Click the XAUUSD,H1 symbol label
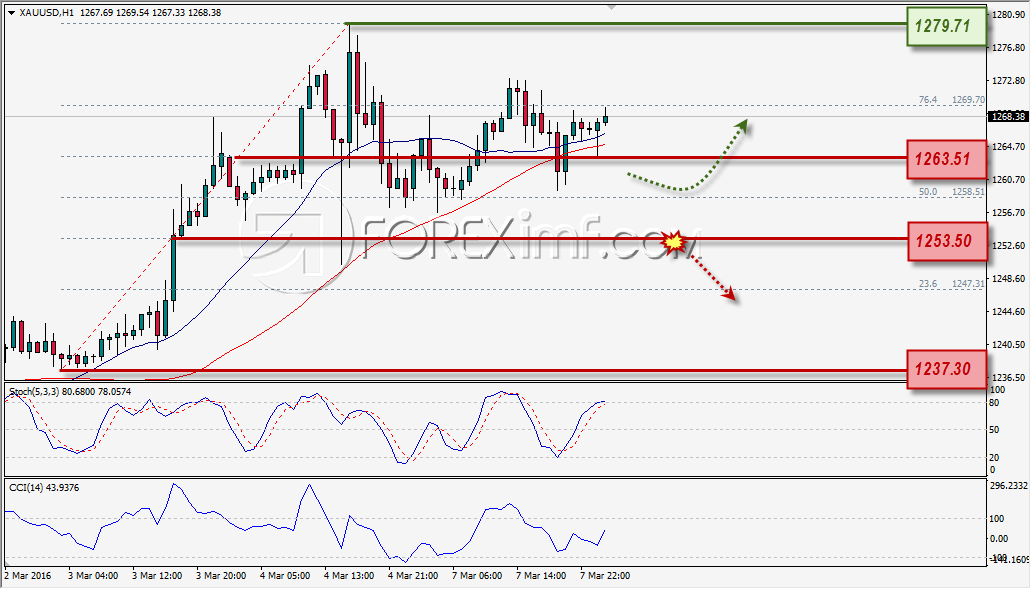 pos(46,12)
